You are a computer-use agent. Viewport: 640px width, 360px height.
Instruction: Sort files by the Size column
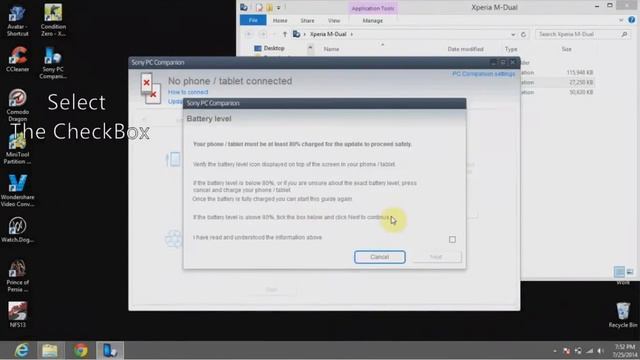click(x=567, y=49)
